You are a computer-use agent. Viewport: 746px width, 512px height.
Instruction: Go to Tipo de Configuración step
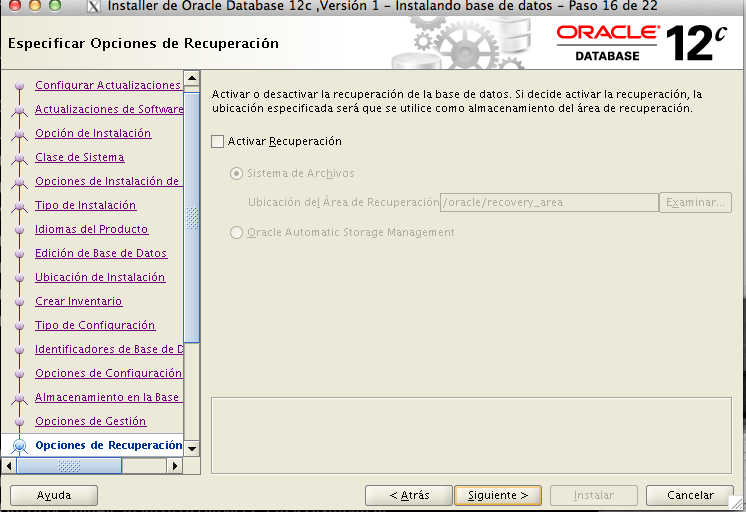(95, 325)
